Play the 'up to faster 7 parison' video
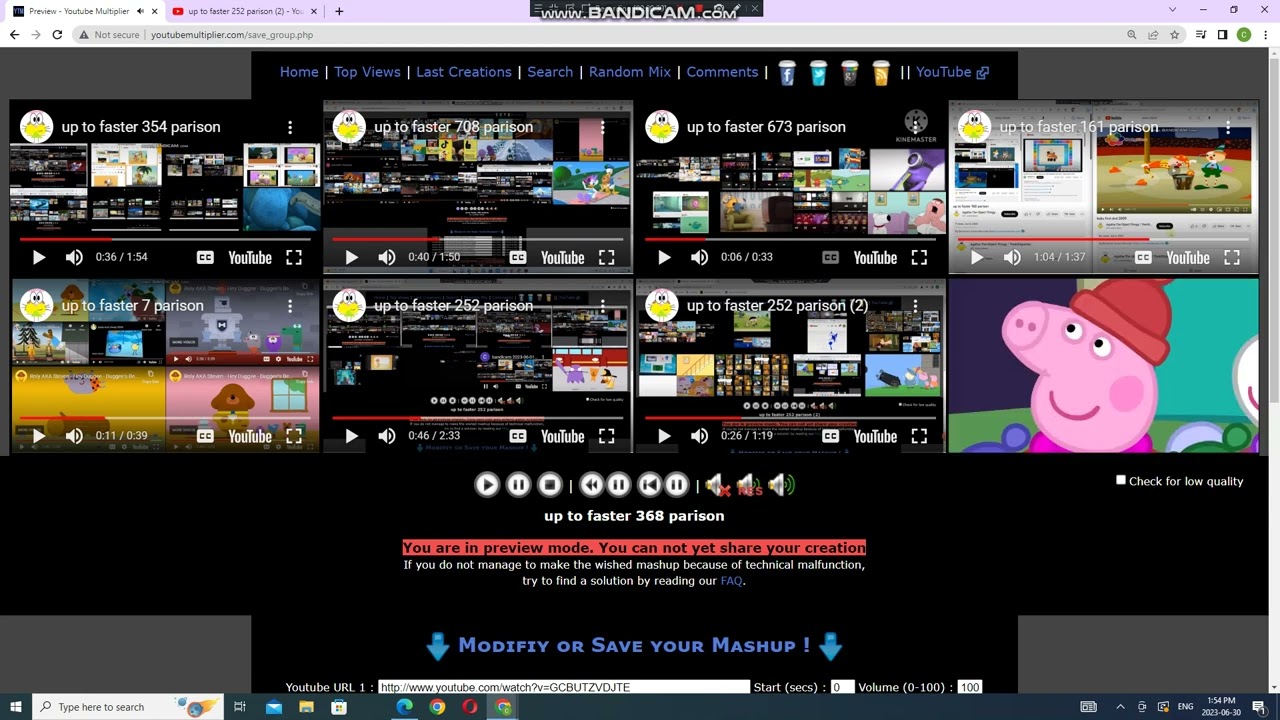This screenshot has height=720, width=1280. [x=38, y=436]
